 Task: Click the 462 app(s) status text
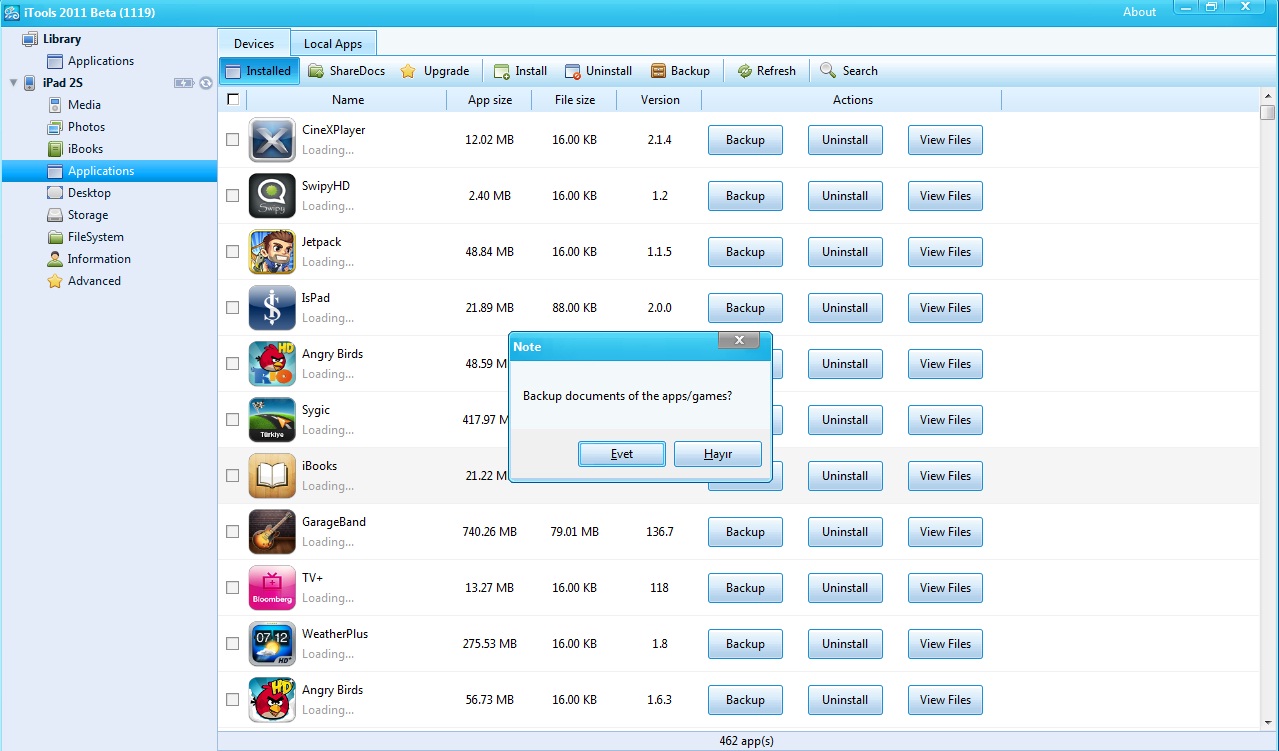click(746, 741)
